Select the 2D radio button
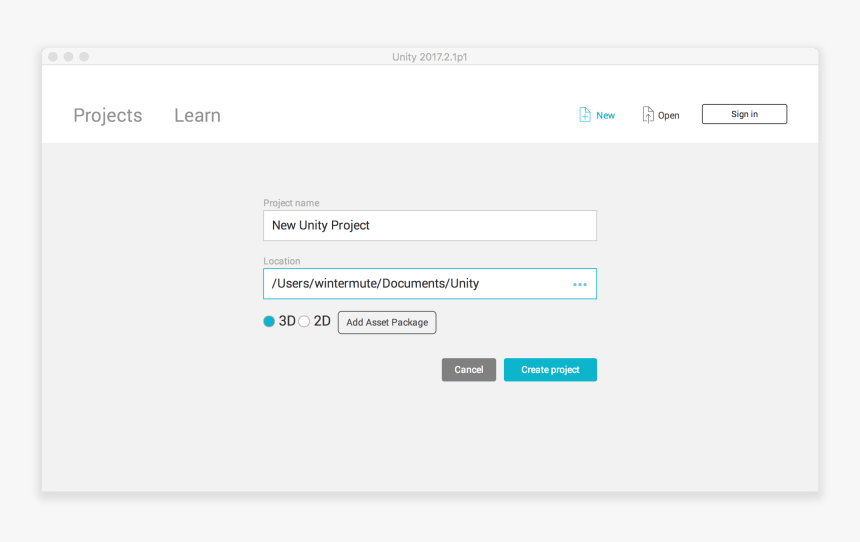 click(x=304, y=321)
